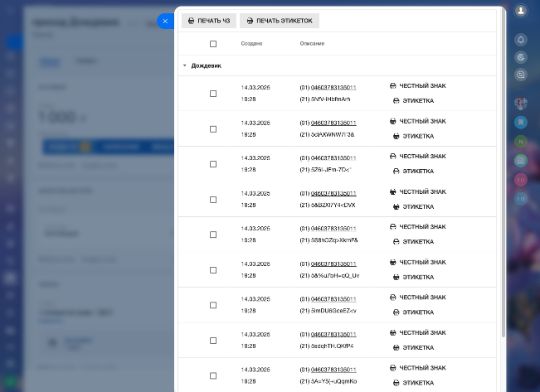The height and width of the screenshot is (392, 540).
Task: Check the row with serial 5ecch
Action: coord(213,340)
